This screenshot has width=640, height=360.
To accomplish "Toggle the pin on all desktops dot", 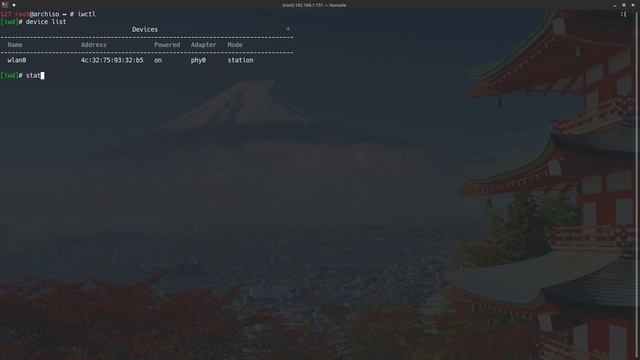I will [14, 5].
